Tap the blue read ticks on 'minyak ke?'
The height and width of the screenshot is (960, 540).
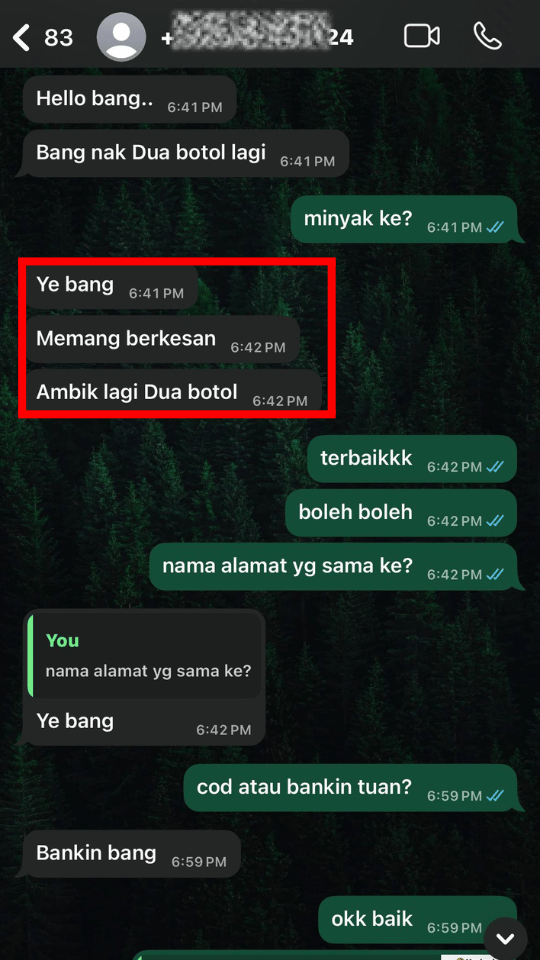point(495,228)
